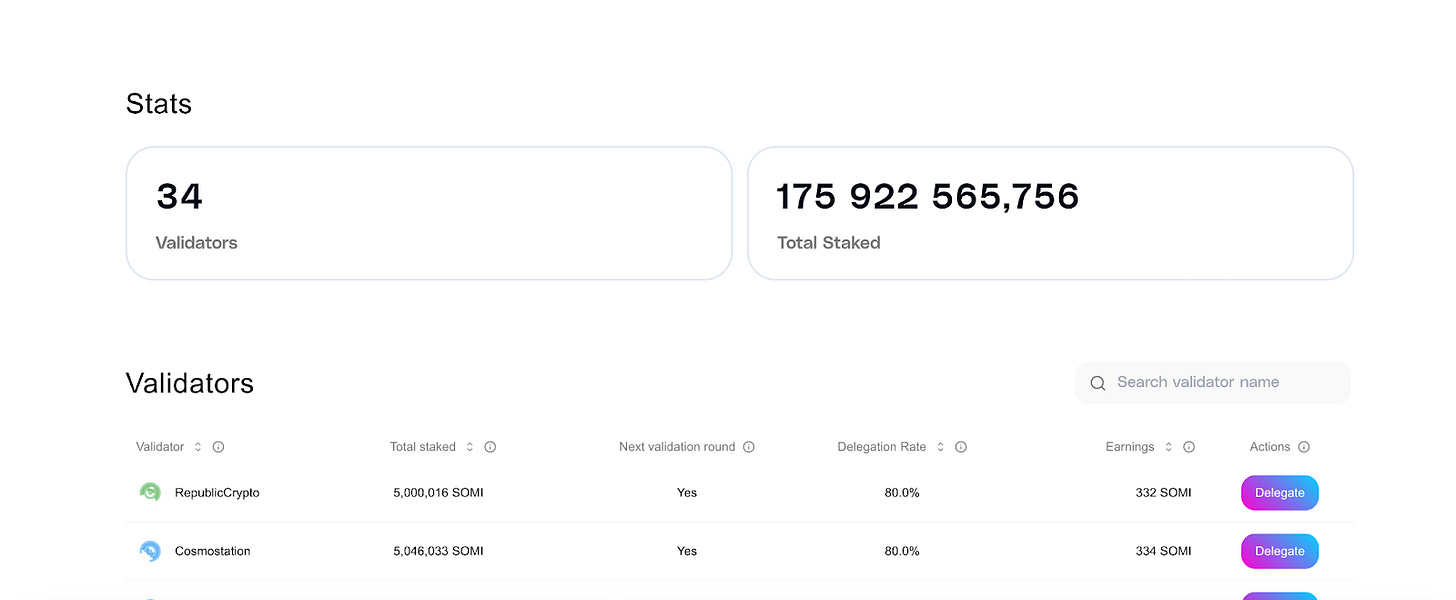Viewport: 1456px width, 600px height.
Task: Delegate to RepublicCrypto validator
Action: click(x=1280, y=492)
